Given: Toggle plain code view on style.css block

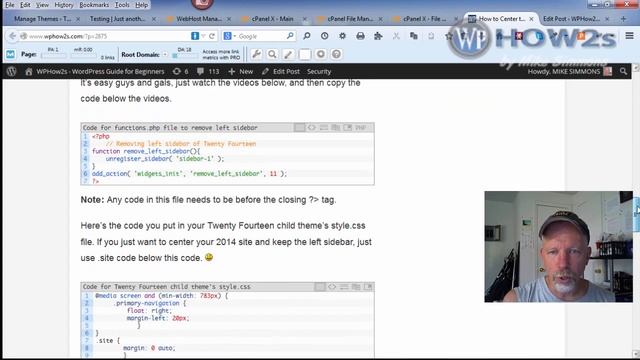Looking at the screenshot, I should click(332, 287).
